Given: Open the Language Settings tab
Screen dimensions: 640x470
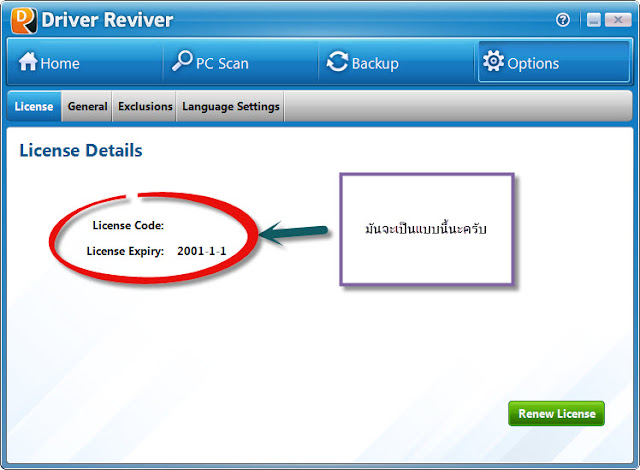Looking at the screenshot, I should click(231, 106).
